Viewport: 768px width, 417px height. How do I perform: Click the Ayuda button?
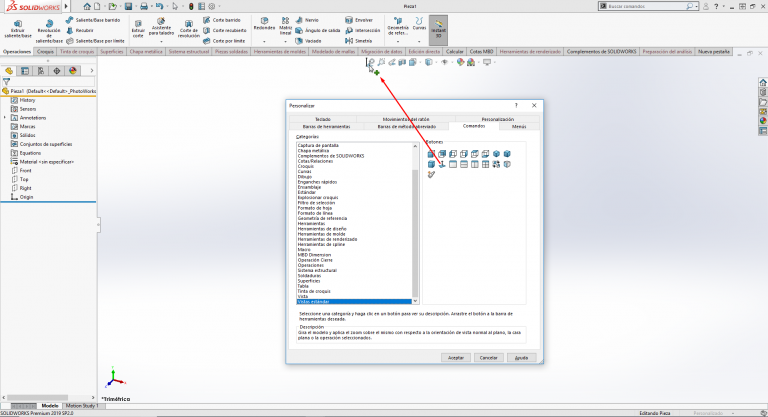[x=521, y=358]
